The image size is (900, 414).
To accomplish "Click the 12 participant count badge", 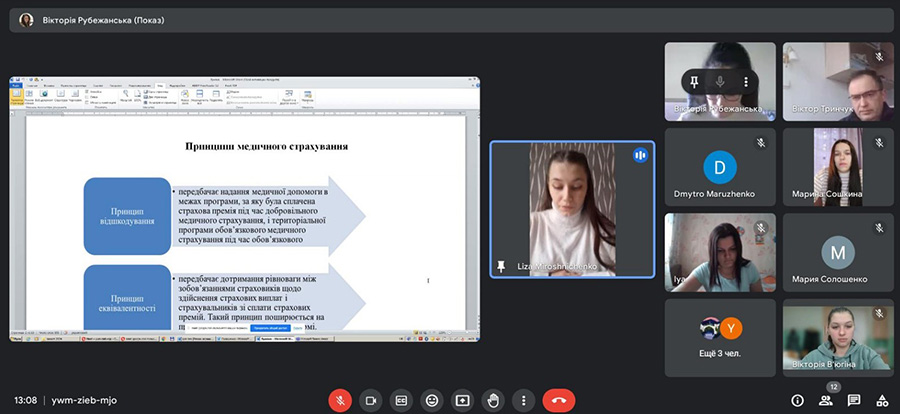I will click(x=833, y=387).
